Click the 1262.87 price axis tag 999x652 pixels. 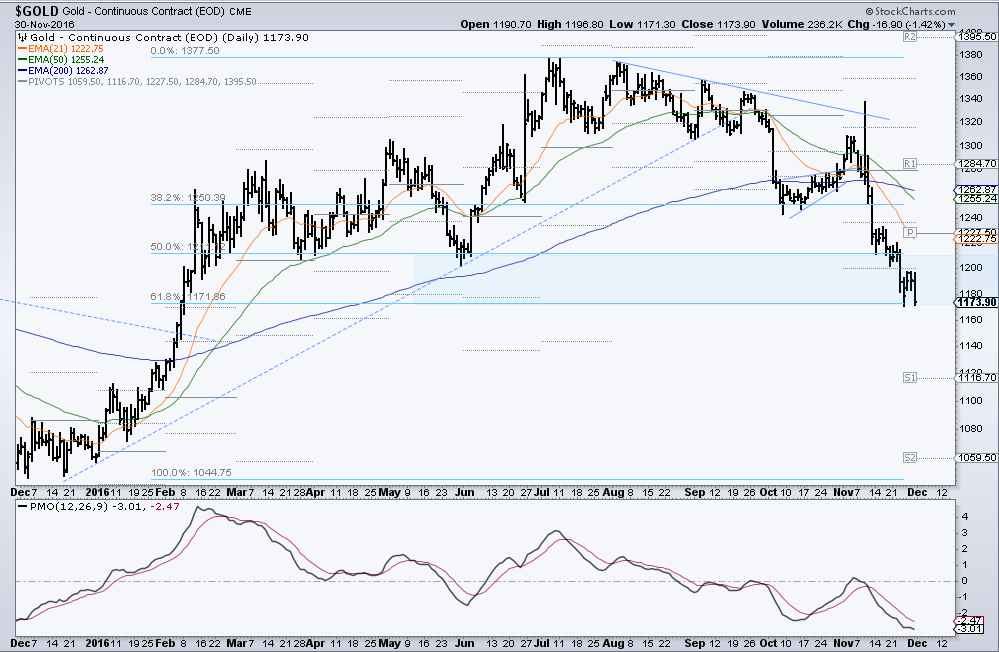(x=977, y=189)
